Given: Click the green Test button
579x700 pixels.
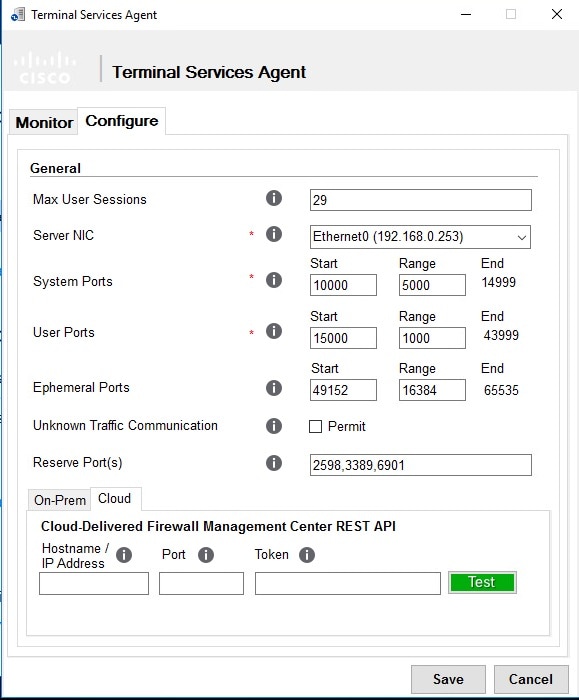Looking at the screenshot, I should (x=482, y=582).
